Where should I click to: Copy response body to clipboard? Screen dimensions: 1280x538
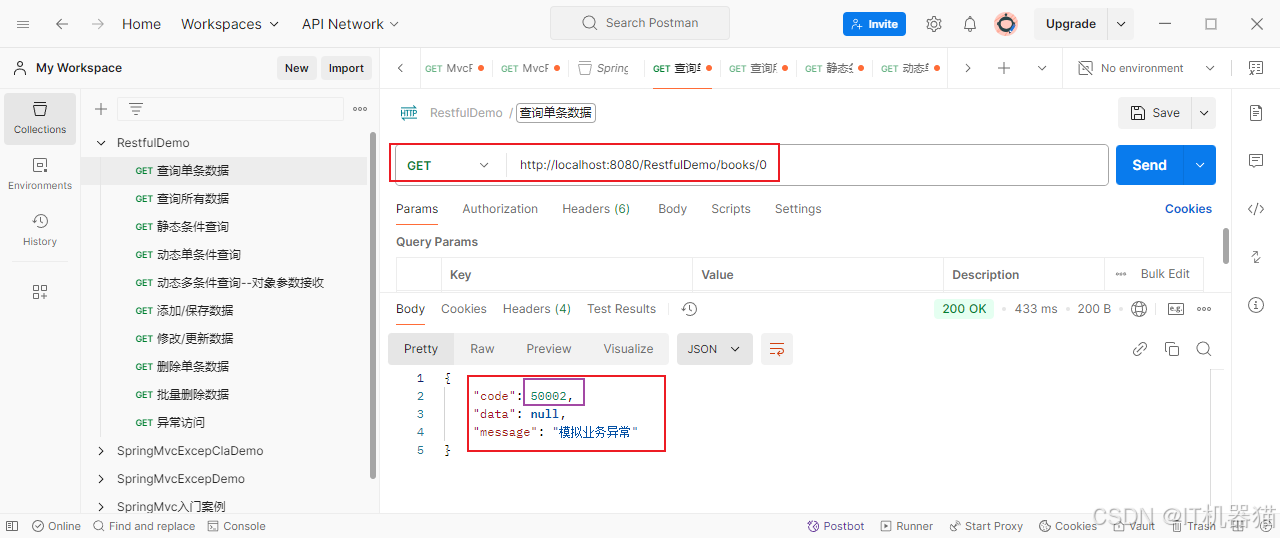point(1172,349)
